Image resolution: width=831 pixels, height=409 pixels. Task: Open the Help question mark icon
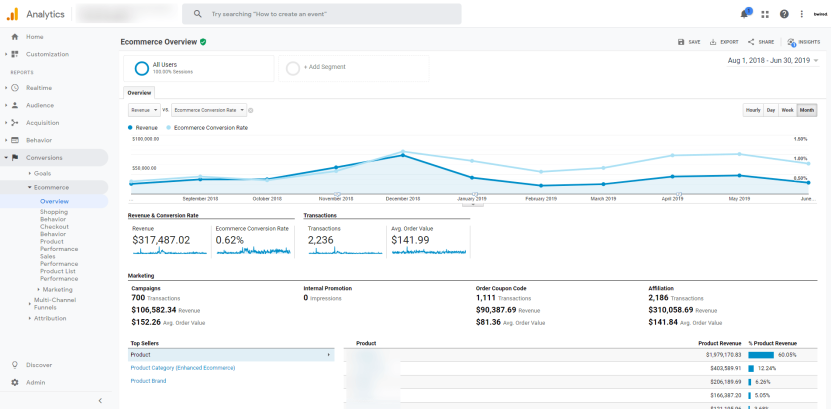[784, 14]
